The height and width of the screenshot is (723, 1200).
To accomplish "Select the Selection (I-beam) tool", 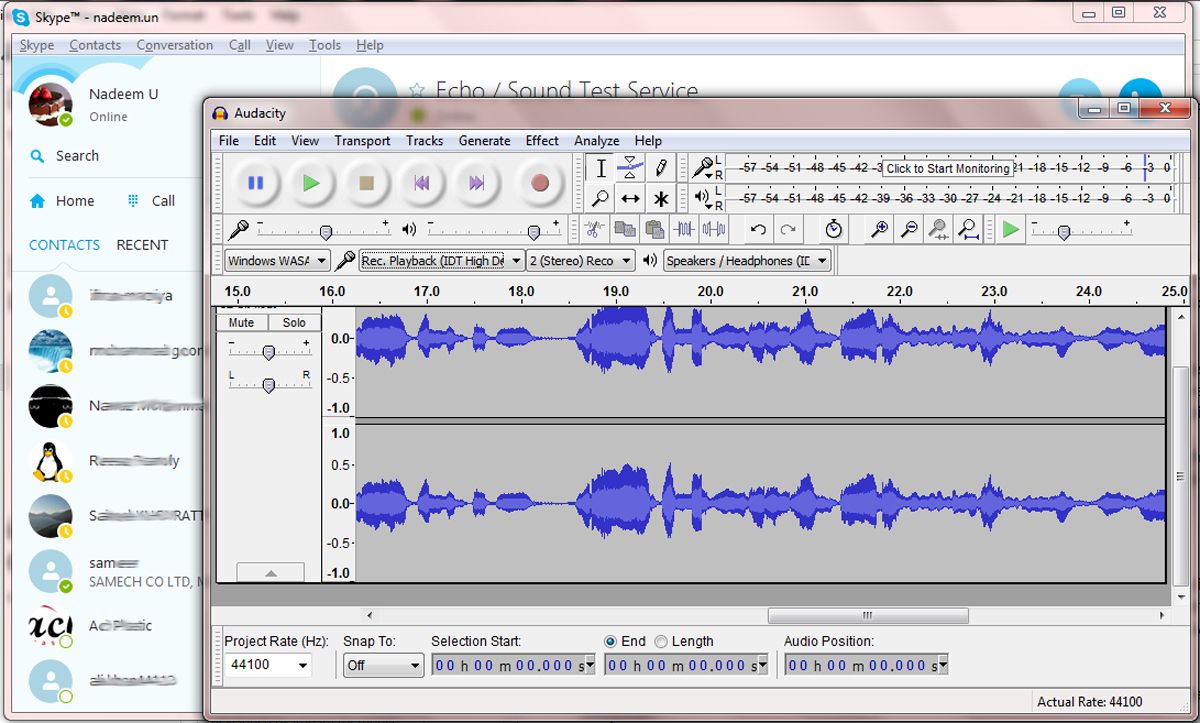I will click(600, 168).
